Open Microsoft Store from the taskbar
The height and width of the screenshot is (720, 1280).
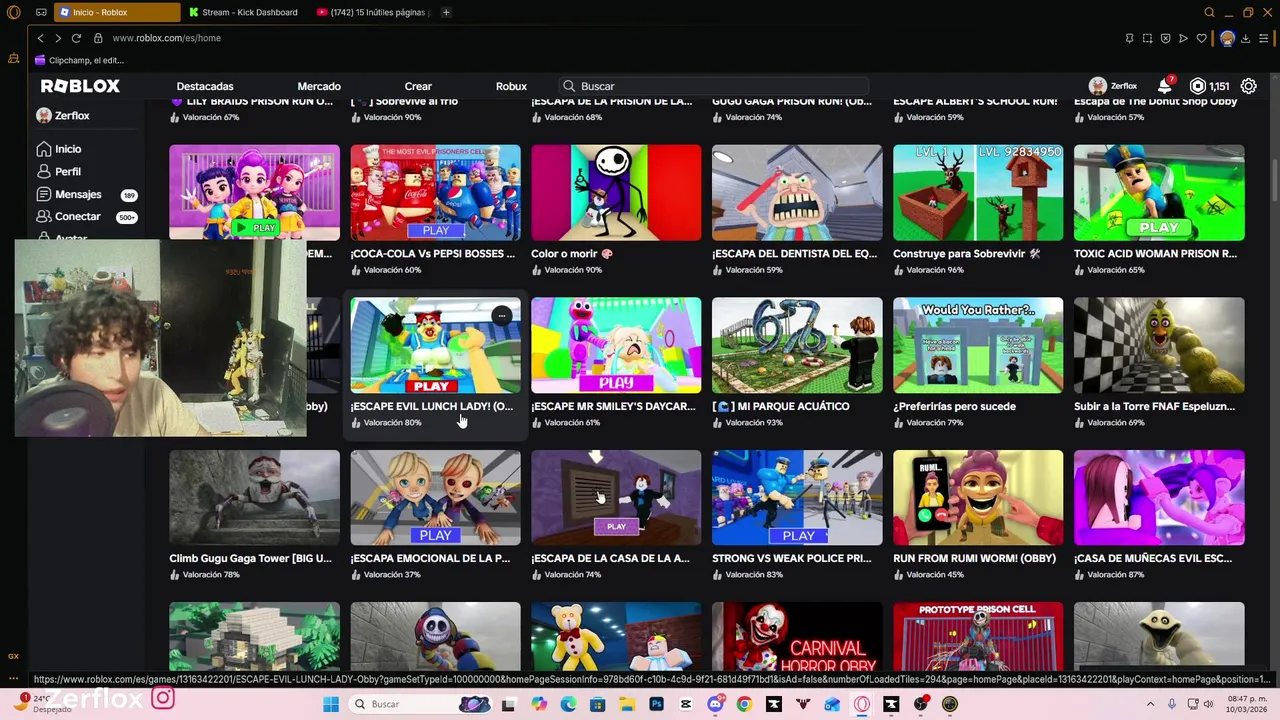(x=598, y=704)
